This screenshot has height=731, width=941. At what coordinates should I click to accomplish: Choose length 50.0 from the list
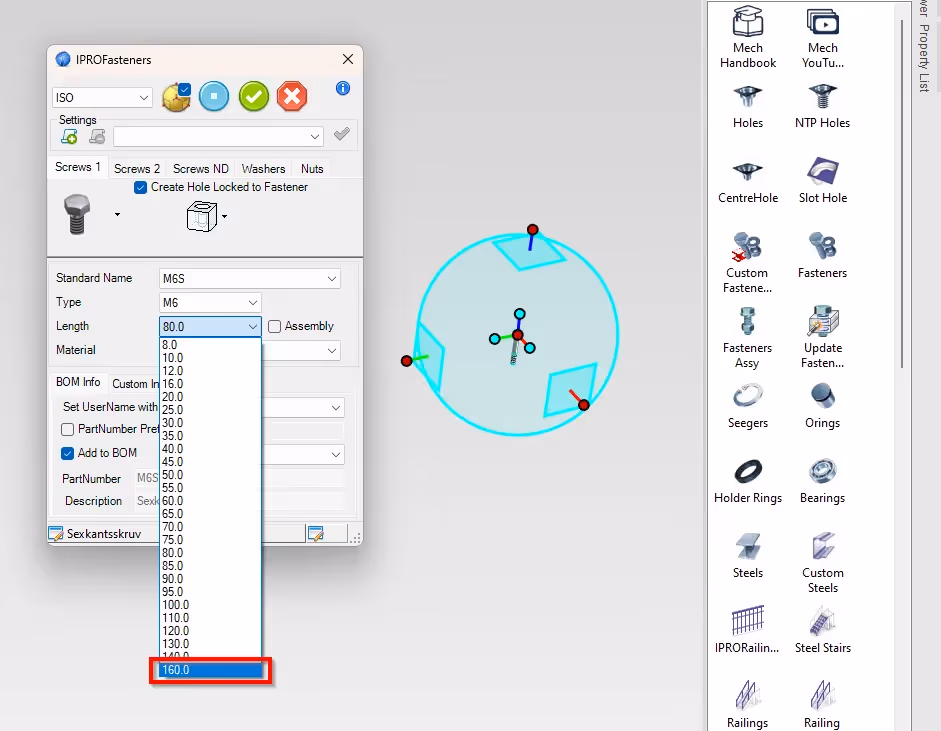point(210,475)
